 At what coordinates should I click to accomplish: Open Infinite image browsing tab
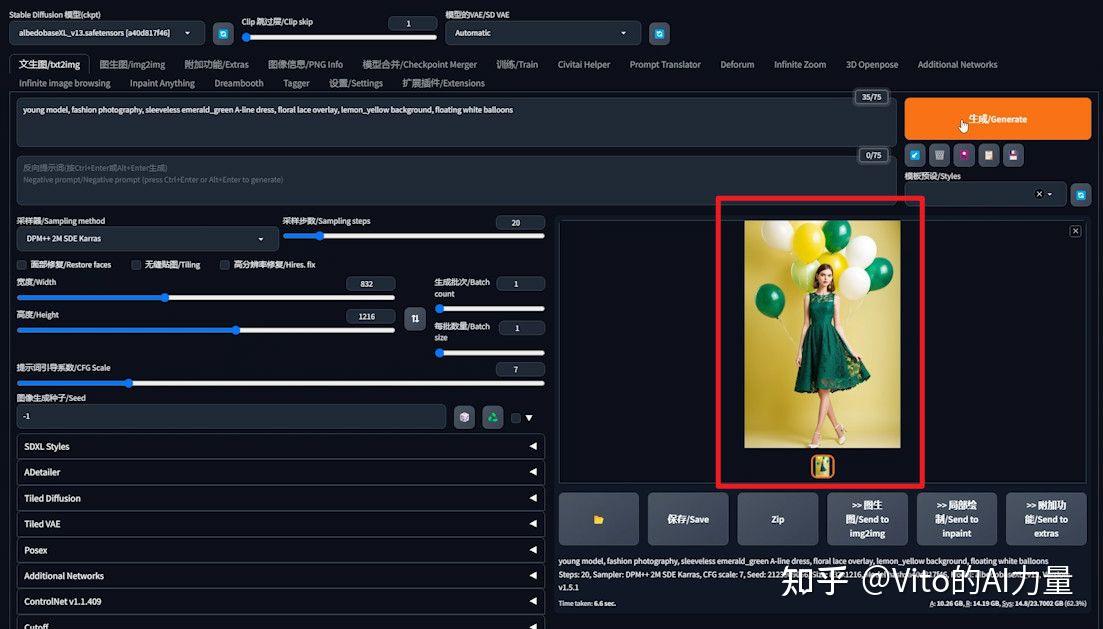coord(65,83)
